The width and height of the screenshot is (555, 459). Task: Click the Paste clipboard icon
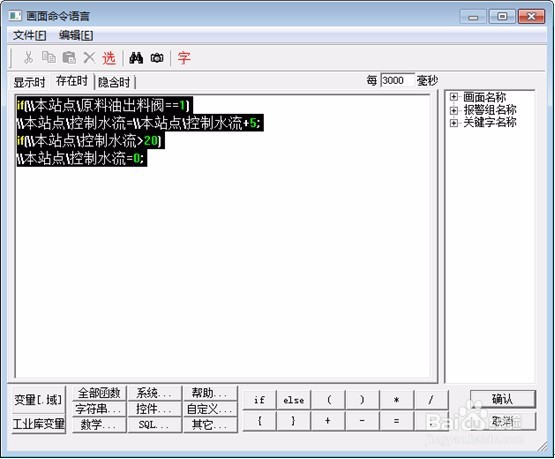(69, 57)
